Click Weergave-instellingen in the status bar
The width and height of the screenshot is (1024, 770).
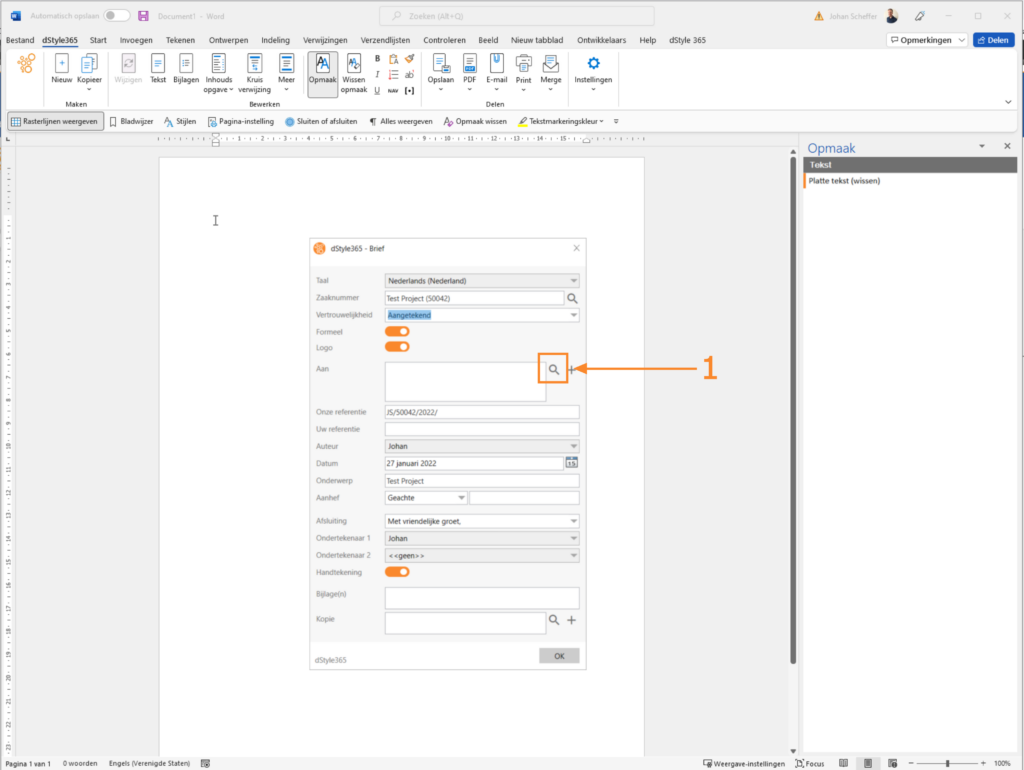coord(744,763)
